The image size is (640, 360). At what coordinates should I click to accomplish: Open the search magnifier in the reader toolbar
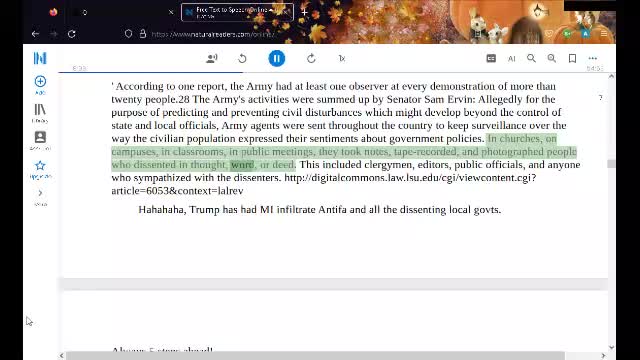(x=531, y=58)
